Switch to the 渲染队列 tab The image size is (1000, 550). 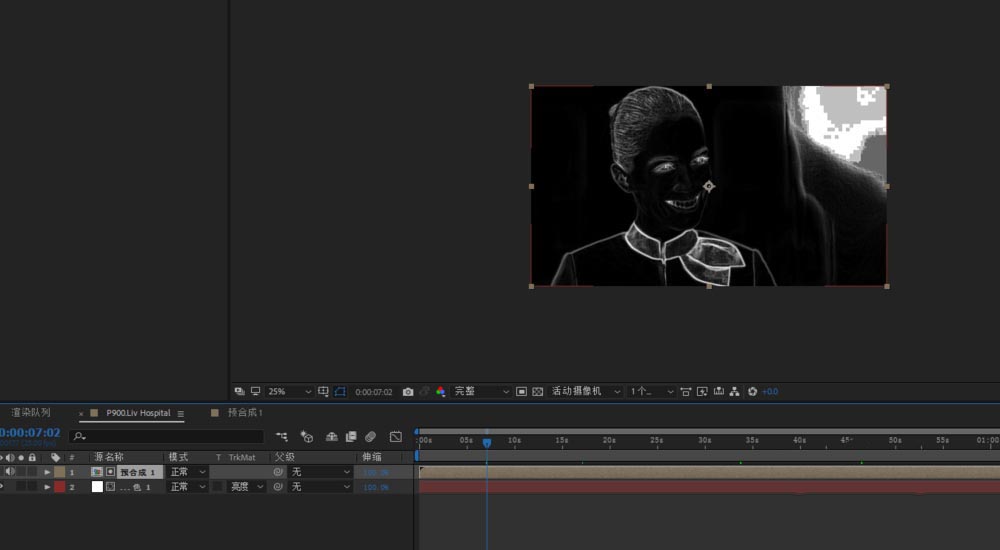point(31,413)
